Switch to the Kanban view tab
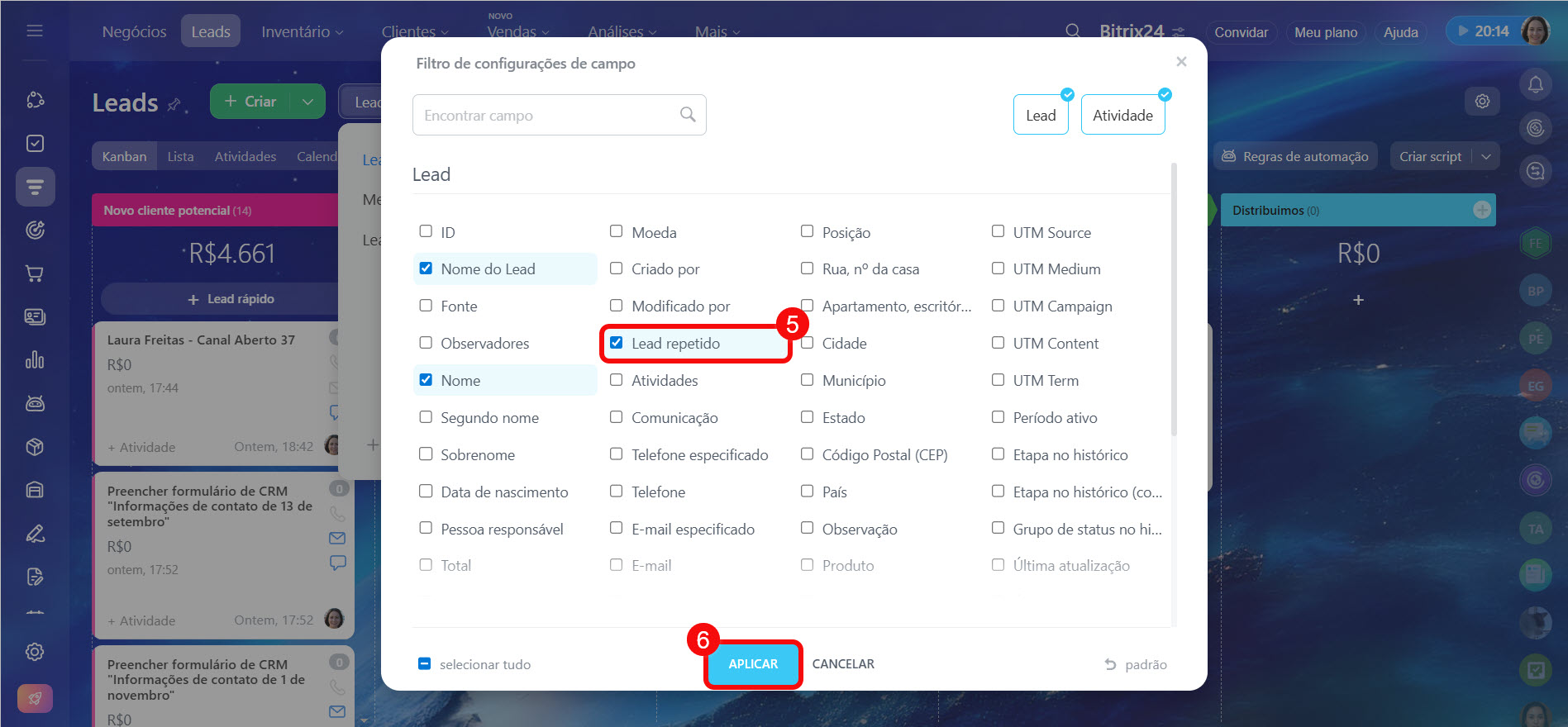The image size is (1568, 727). [x=124, y=156]
